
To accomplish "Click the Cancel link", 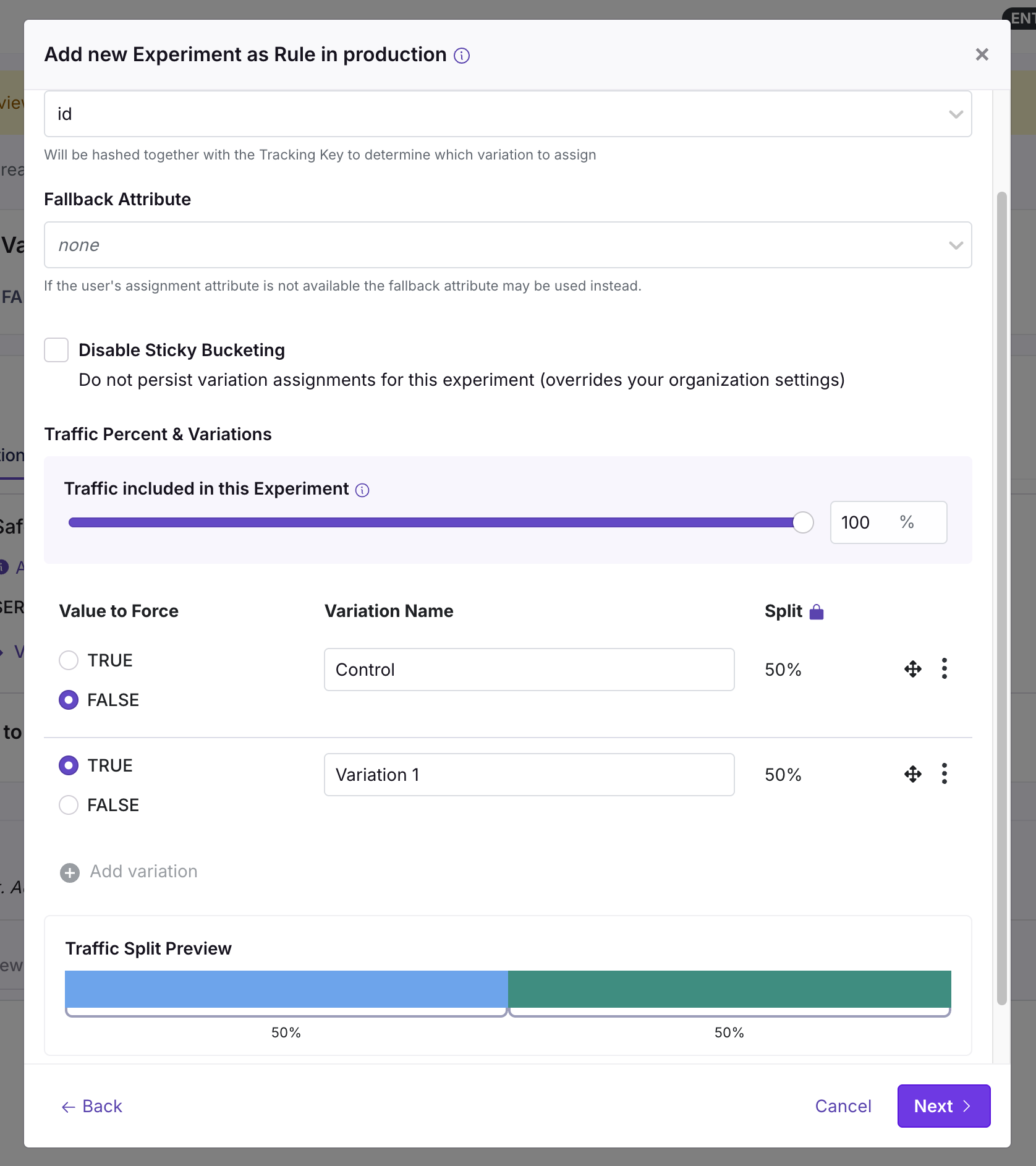I will 843,1106.
